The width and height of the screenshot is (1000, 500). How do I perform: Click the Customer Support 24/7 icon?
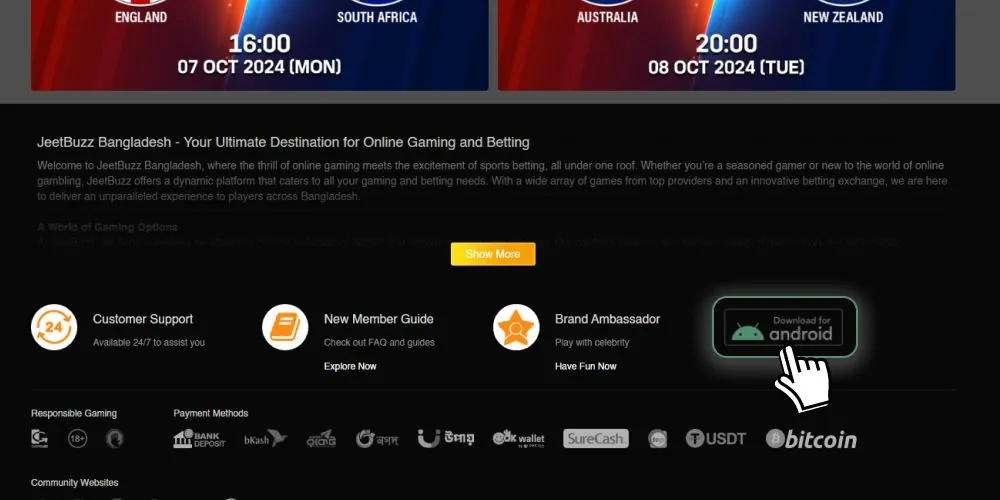54,327
